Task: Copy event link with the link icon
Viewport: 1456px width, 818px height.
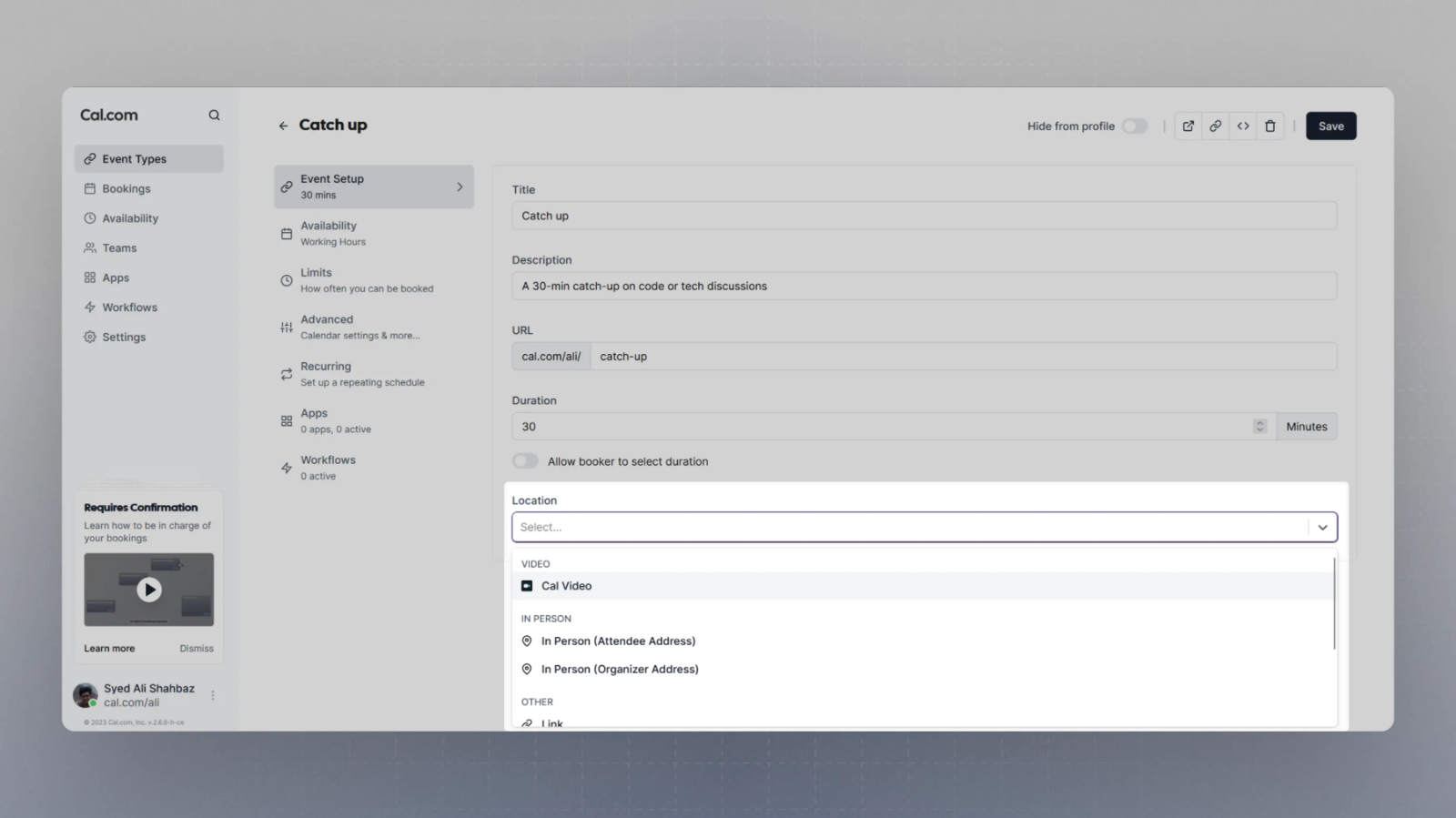Action: pyautogui.click(x=1215, y=126)
